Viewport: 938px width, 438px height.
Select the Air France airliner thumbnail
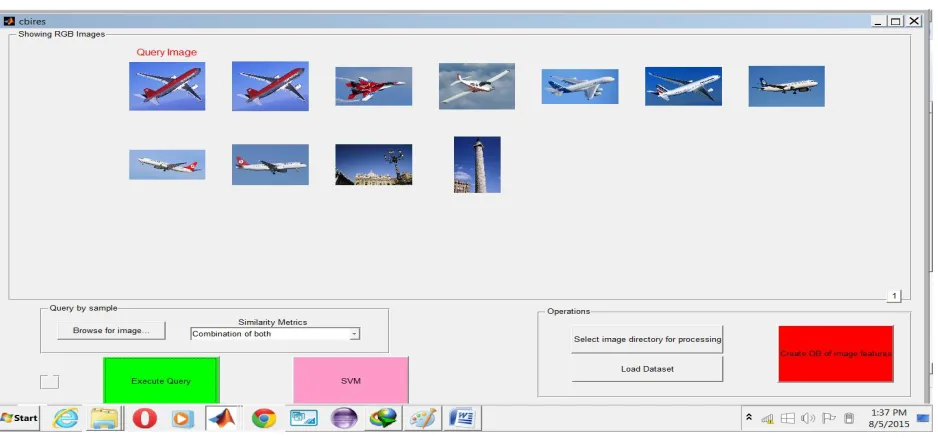tap(683, 86)
